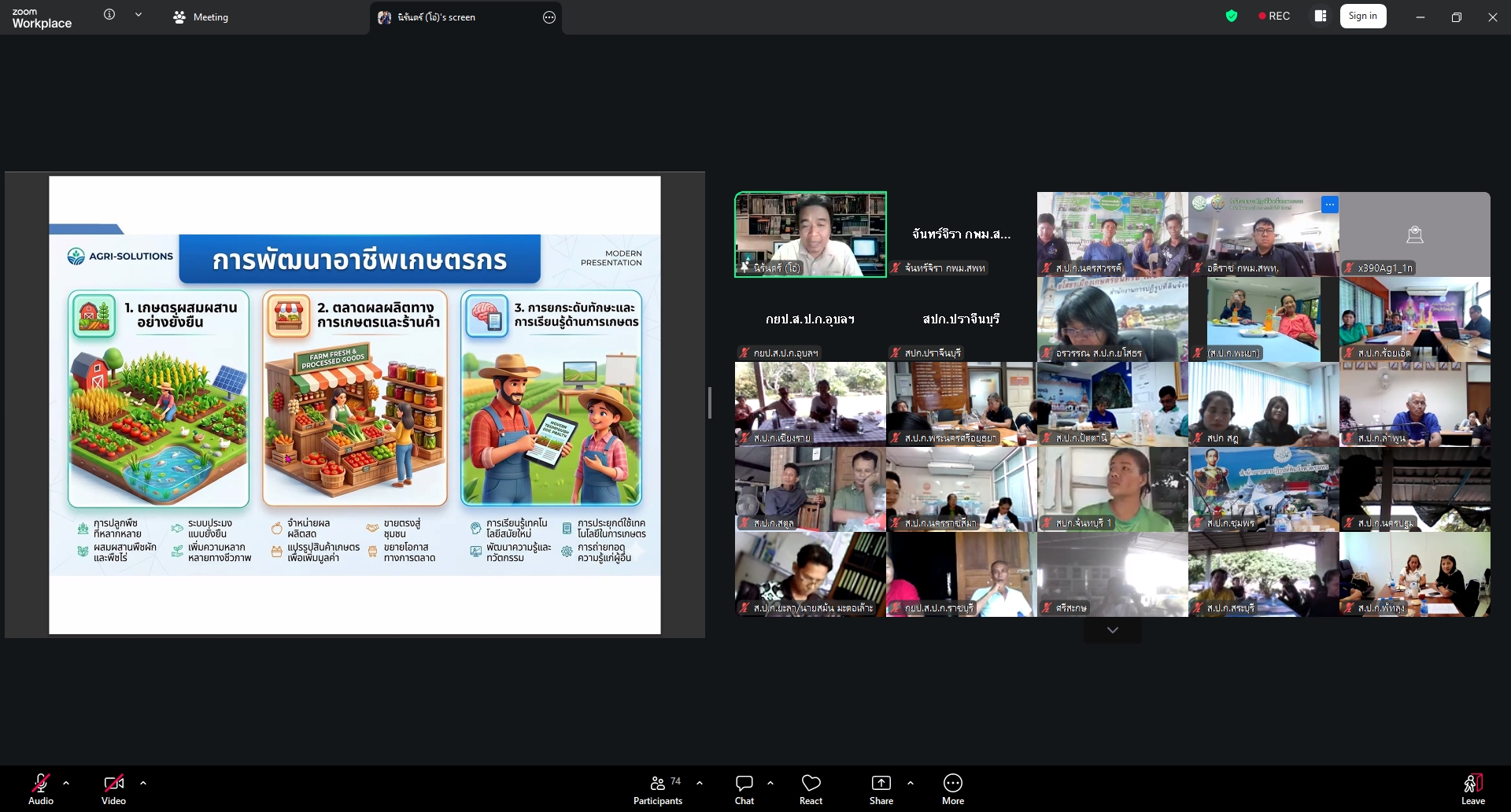This screenshot has height=812, width=1511.
Task: Show next page of video gallery
Action: tap(1113, 630)
